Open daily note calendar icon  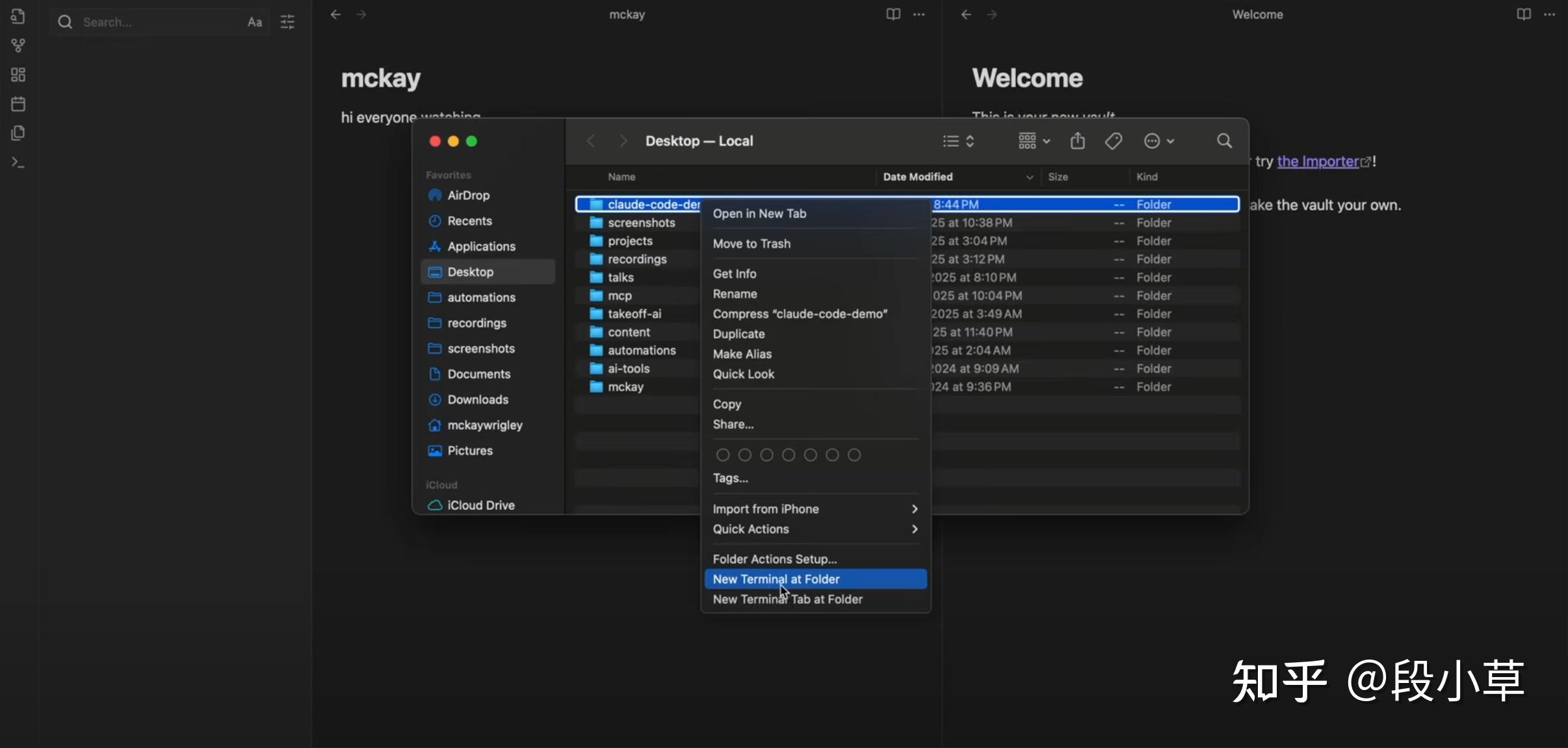point(18,104)
